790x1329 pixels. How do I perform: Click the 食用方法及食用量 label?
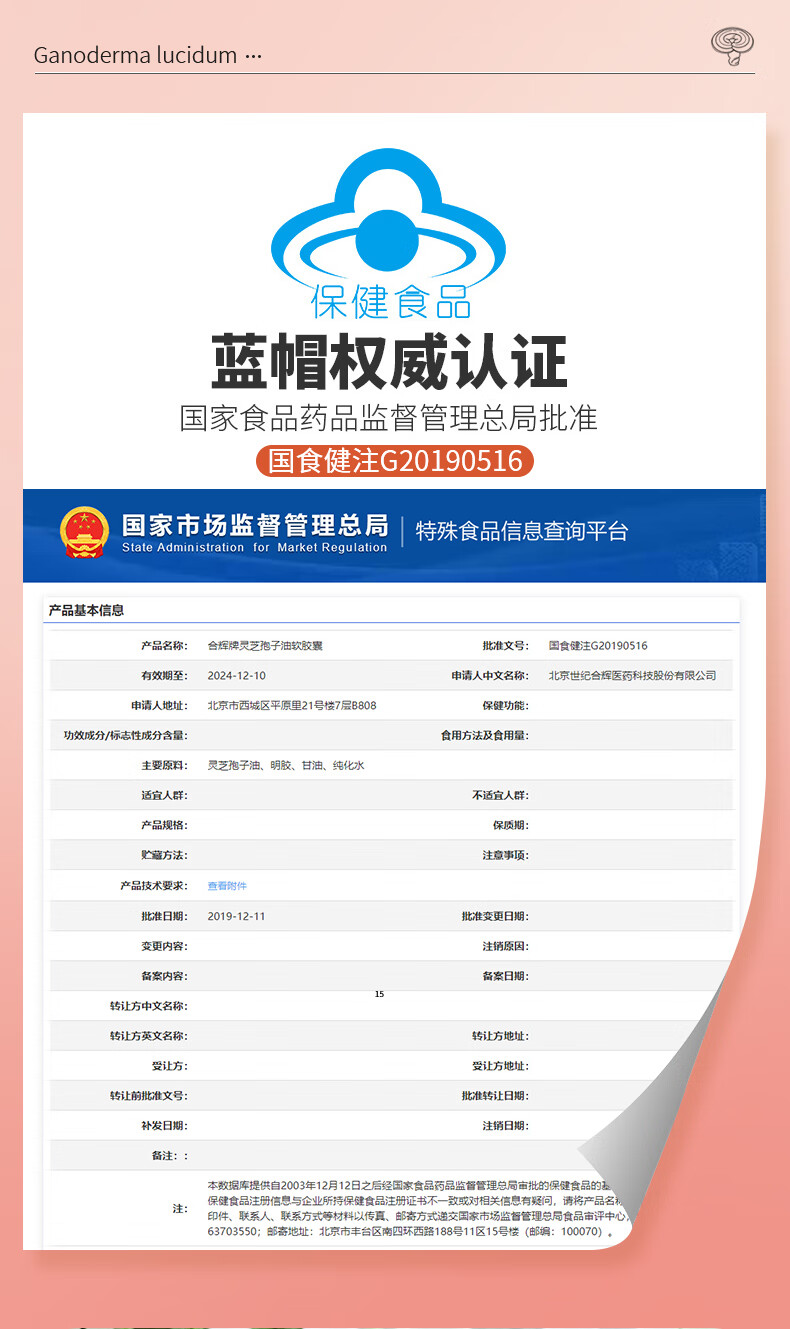pos(485,736)
